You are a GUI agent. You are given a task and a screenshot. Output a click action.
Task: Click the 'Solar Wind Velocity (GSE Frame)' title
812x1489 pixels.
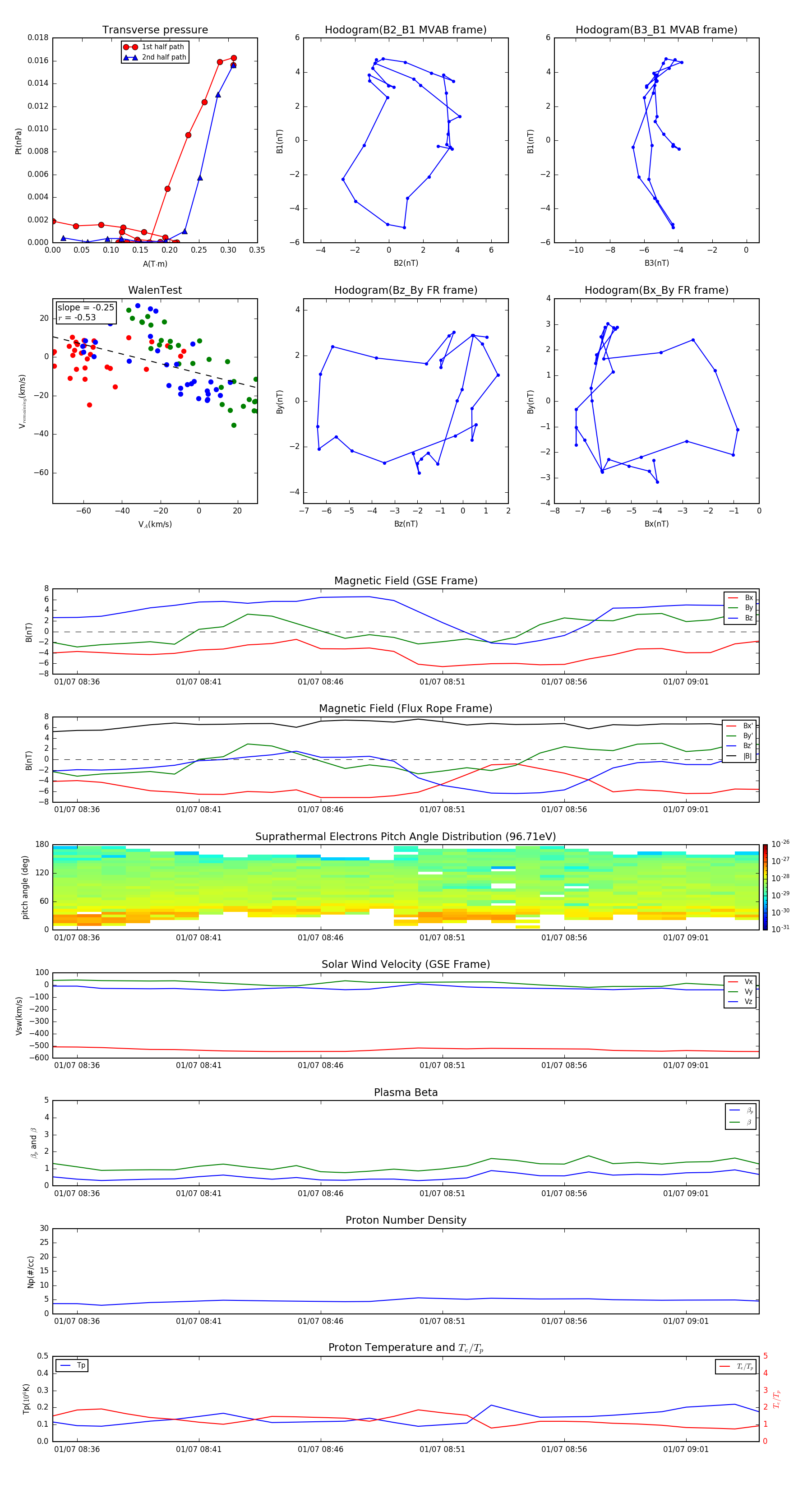pos(406,965)
